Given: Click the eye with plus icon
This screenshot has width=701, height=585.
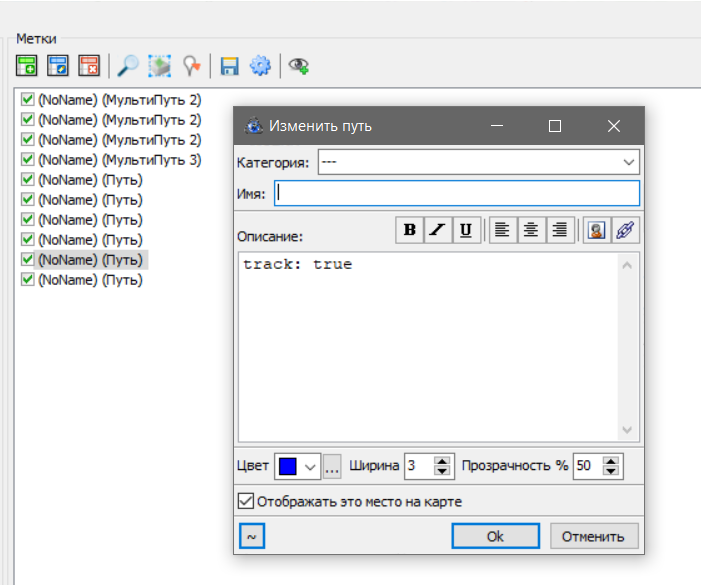Looking at the screenshot, I should [298, 66].
